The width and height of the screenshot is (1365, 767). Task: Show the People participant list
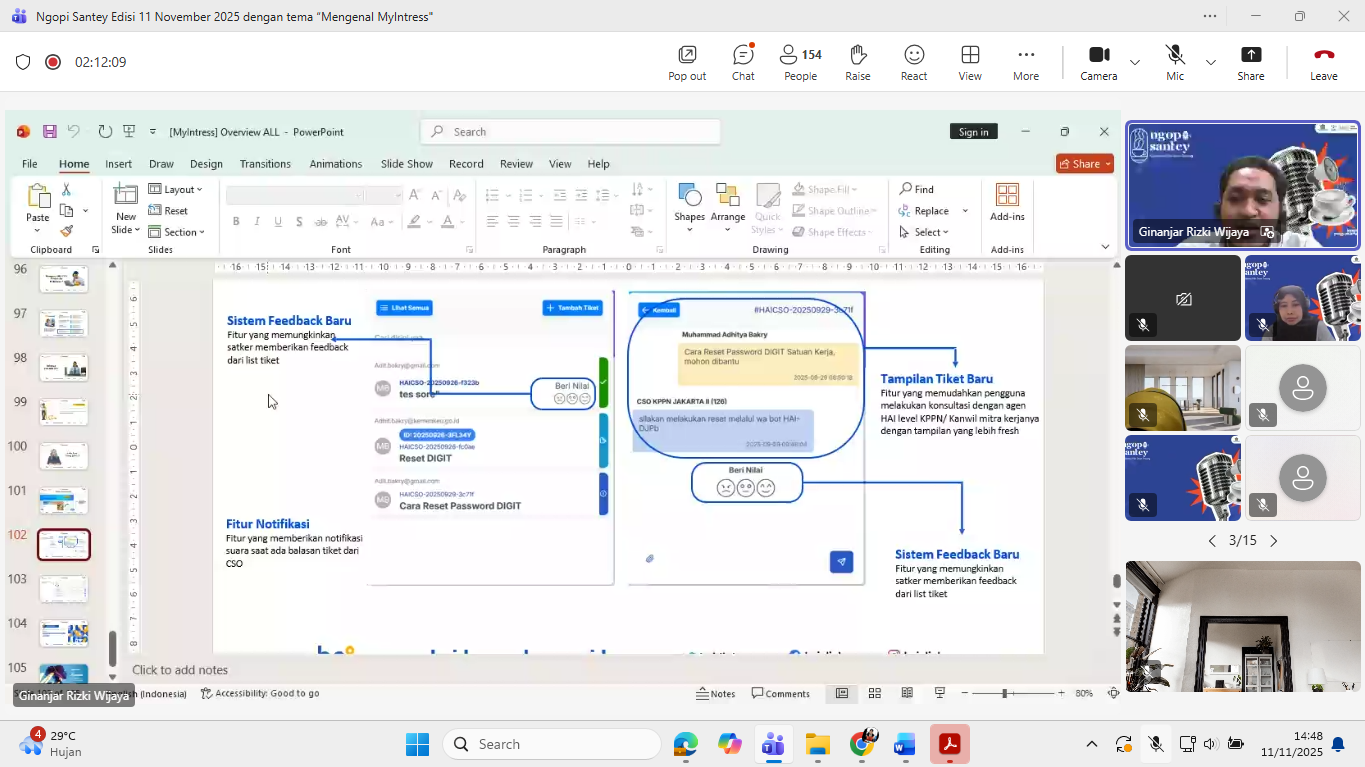800,62
